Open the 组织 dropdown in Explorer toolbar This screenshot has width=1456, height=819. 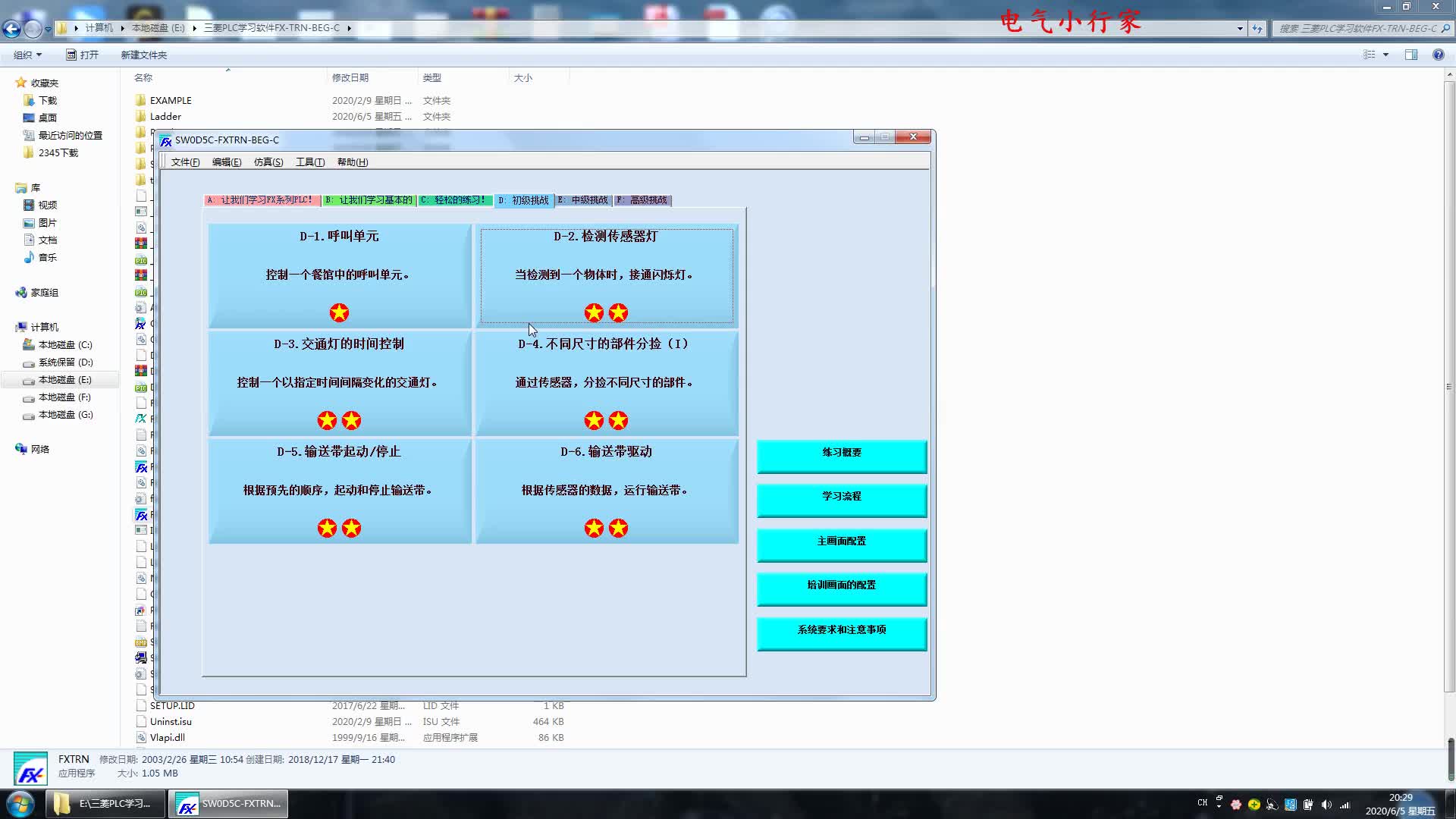28,55
